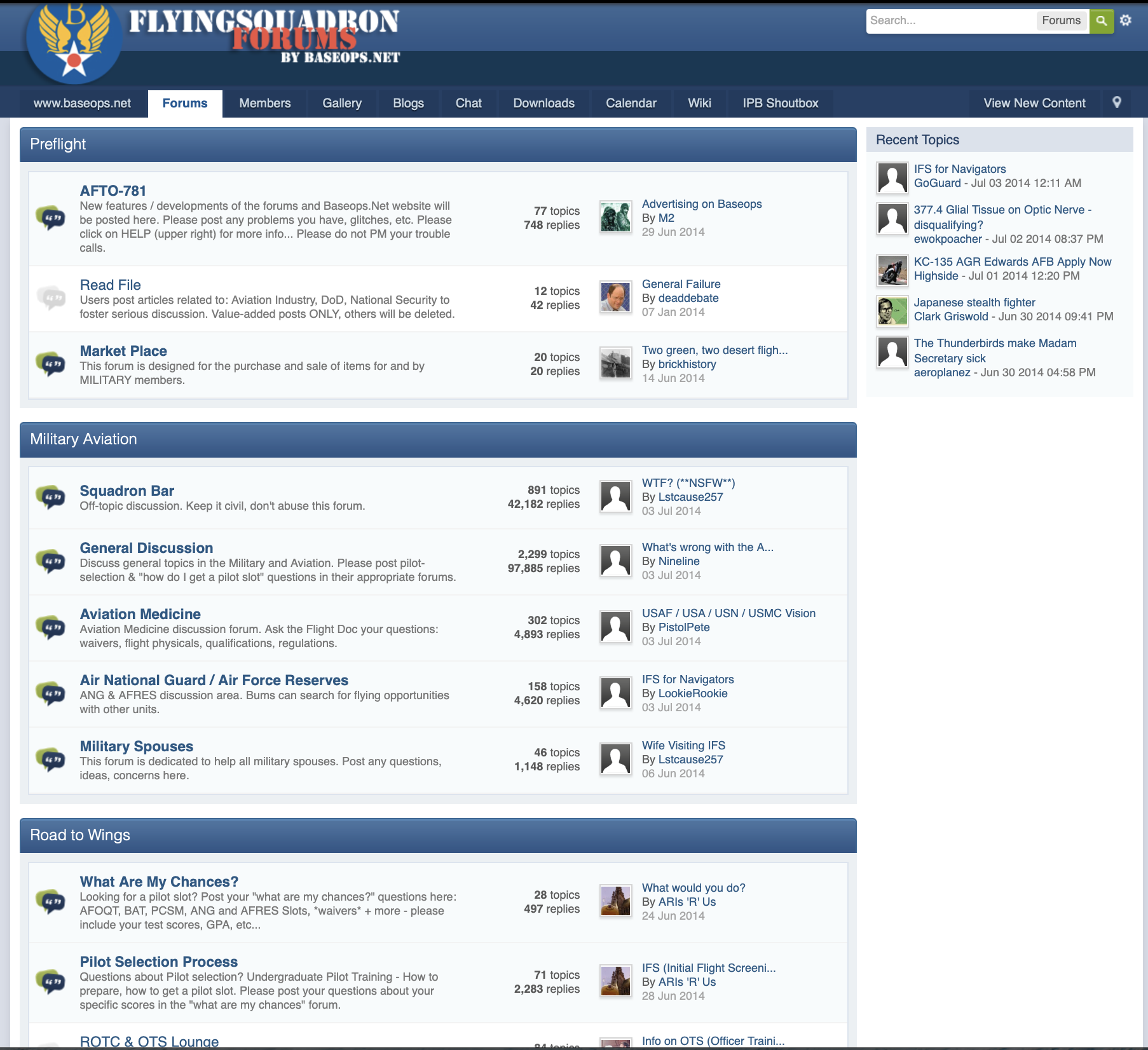This screenshot has height=1050, width=1148.
Task: Open advanced search gear icon
Action: 1126,20
